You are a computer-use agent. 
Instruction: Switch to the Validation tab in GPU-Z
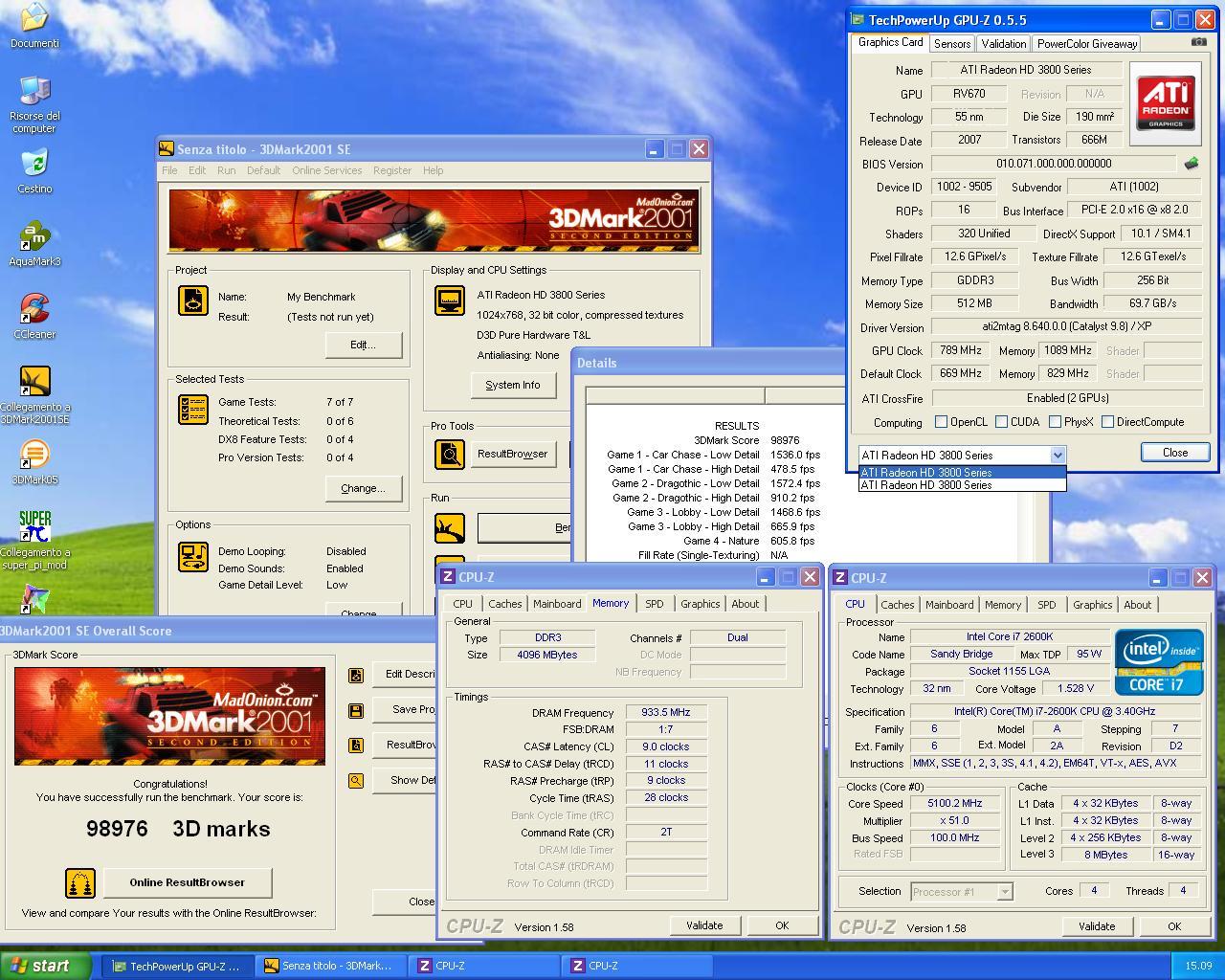[1004, 44]
